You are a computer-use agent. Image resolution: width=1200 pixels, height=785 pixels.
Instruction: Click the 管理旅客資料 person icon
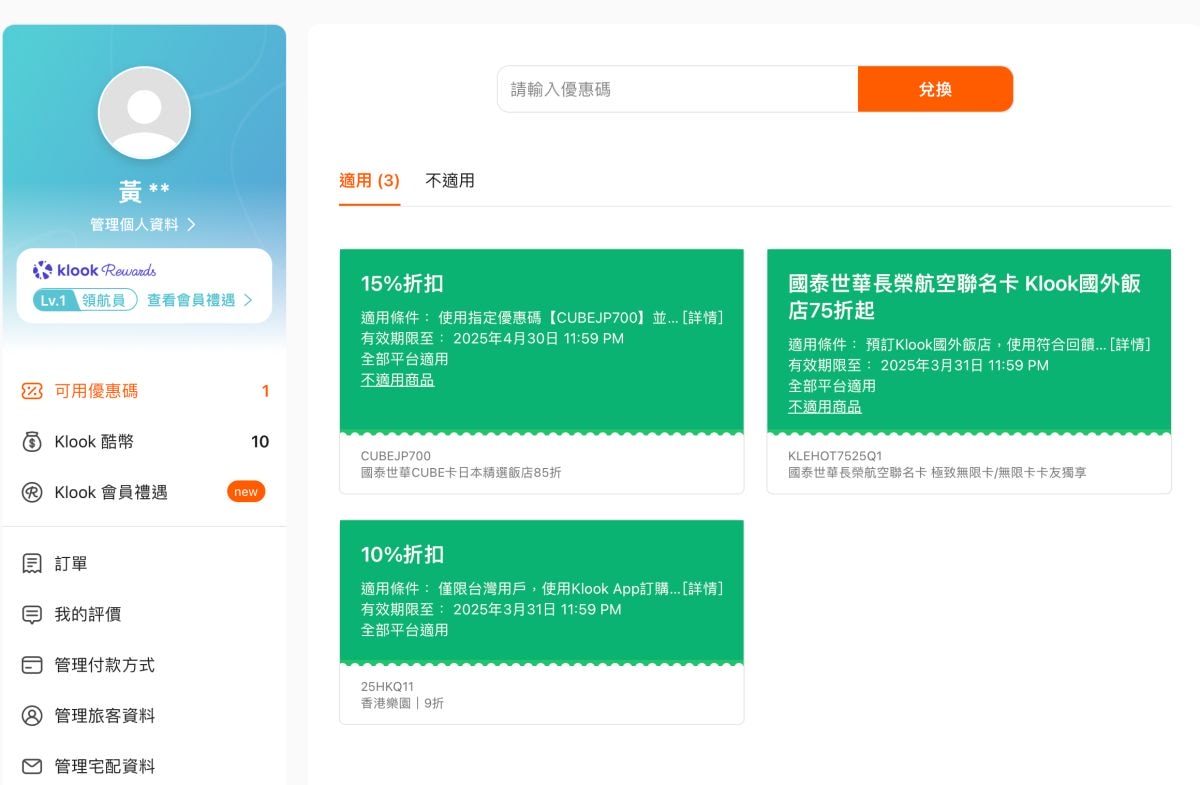click(x=32, y=716)
